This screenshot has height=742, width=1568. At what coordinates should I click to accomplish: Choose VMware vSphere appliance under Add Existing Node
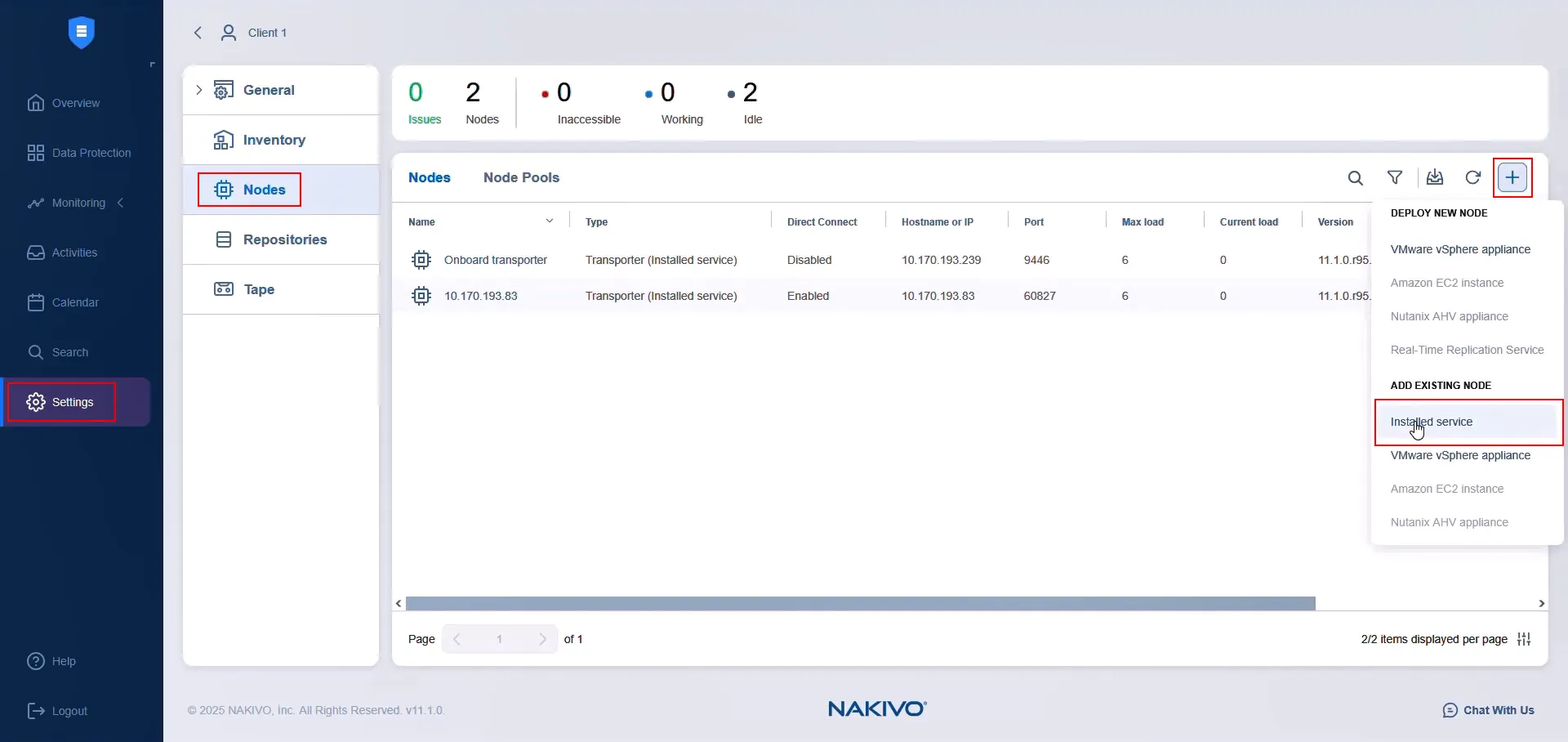pos(1460,455)
